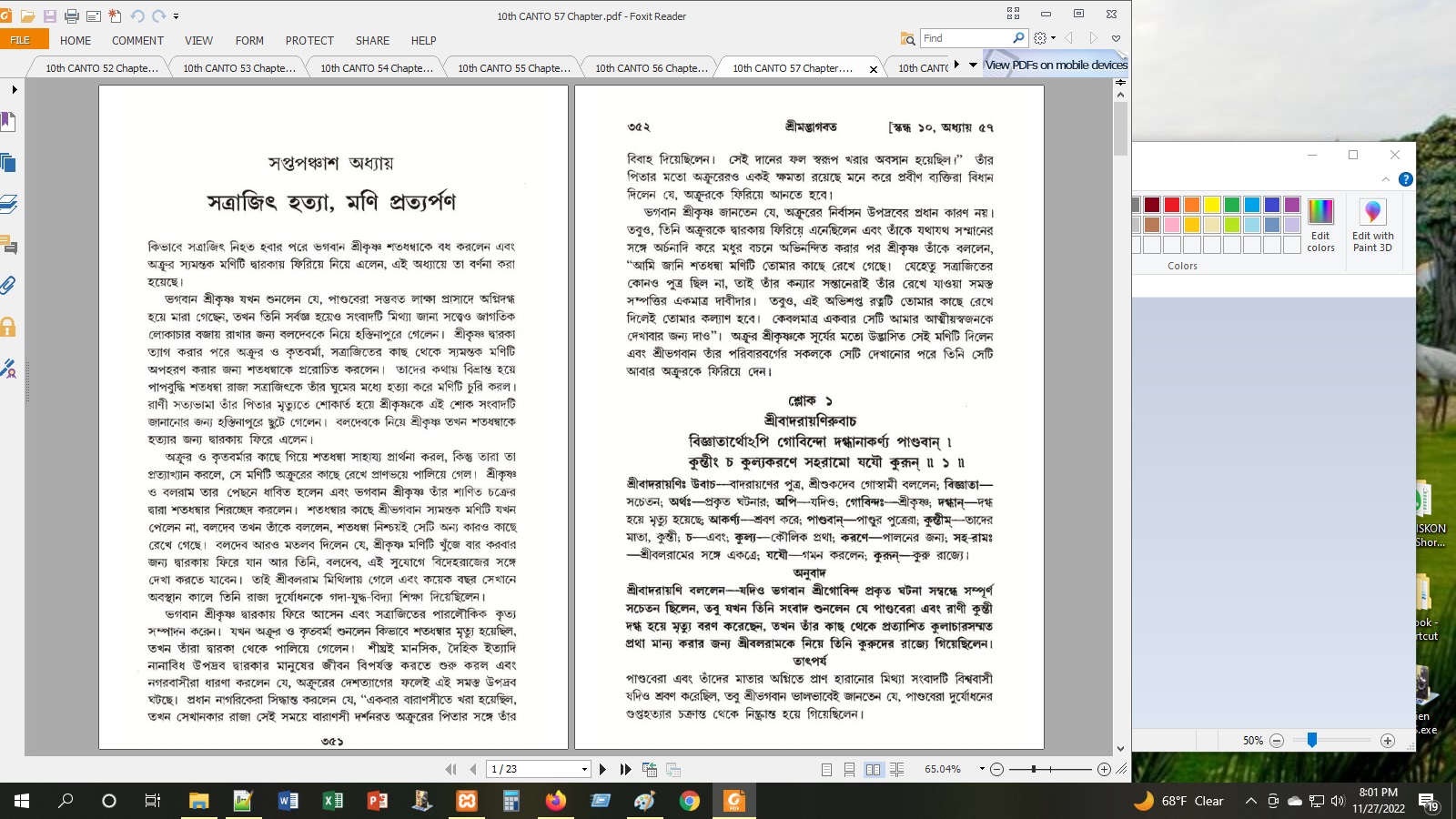1456x819 pixels.
Task: Undo the last action in Foxit Reader
Action: point(137,16)
